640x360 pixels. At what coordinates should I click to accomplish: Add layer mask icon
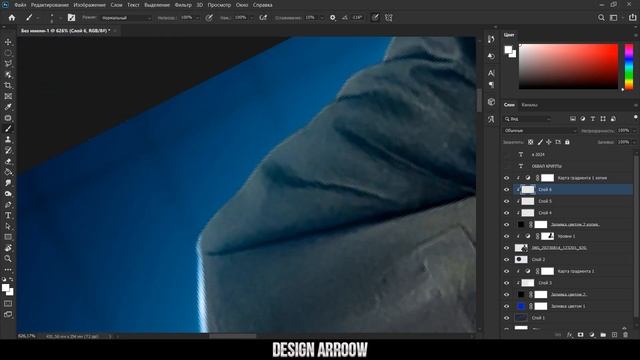[x=580, y=335]
